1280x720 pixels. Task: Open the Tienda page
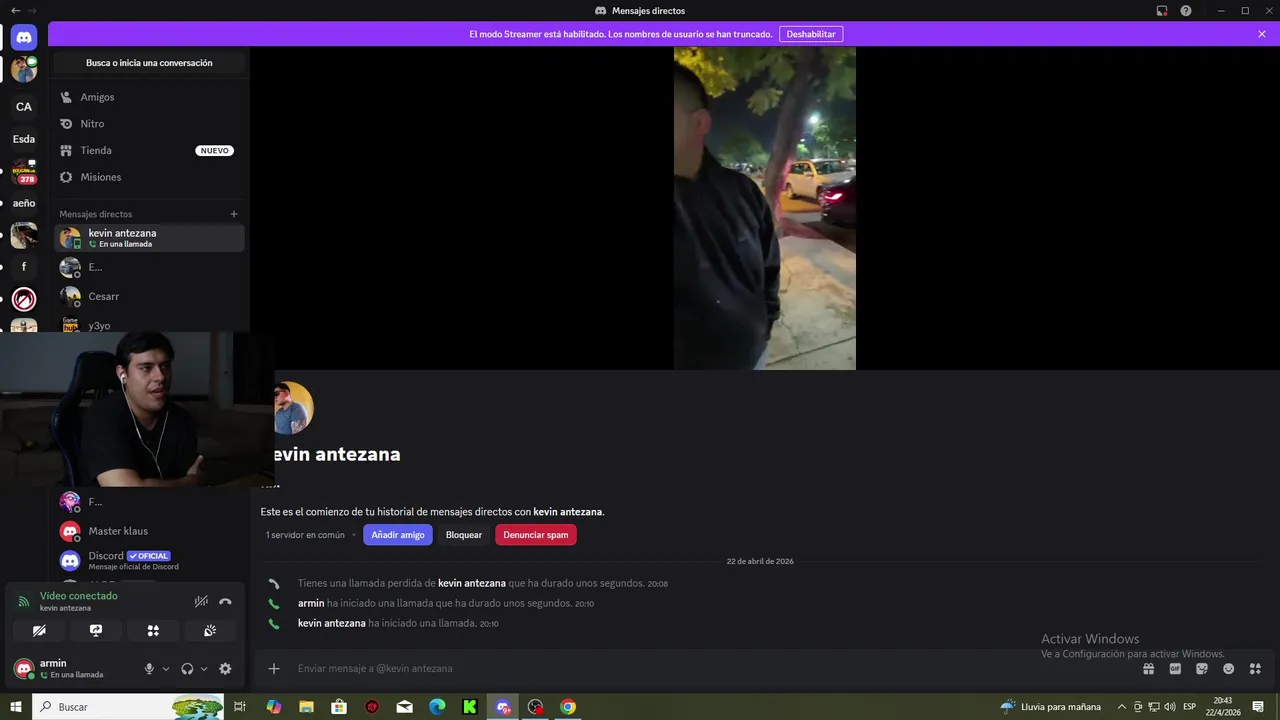tap(149, 150)
